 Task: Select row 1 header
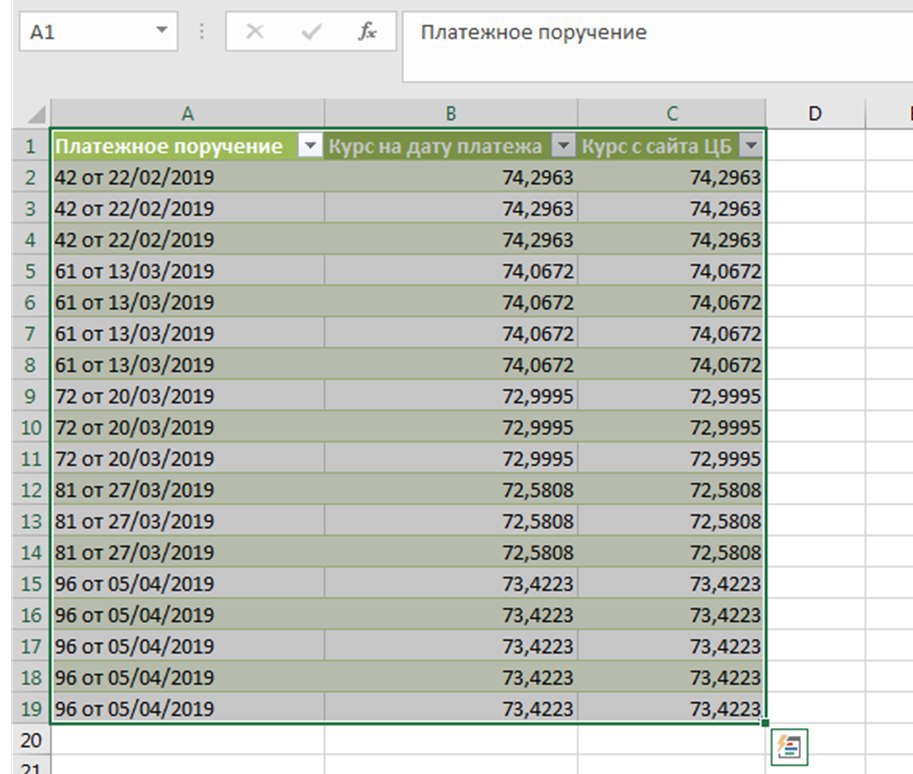click(x=31, y=146)
